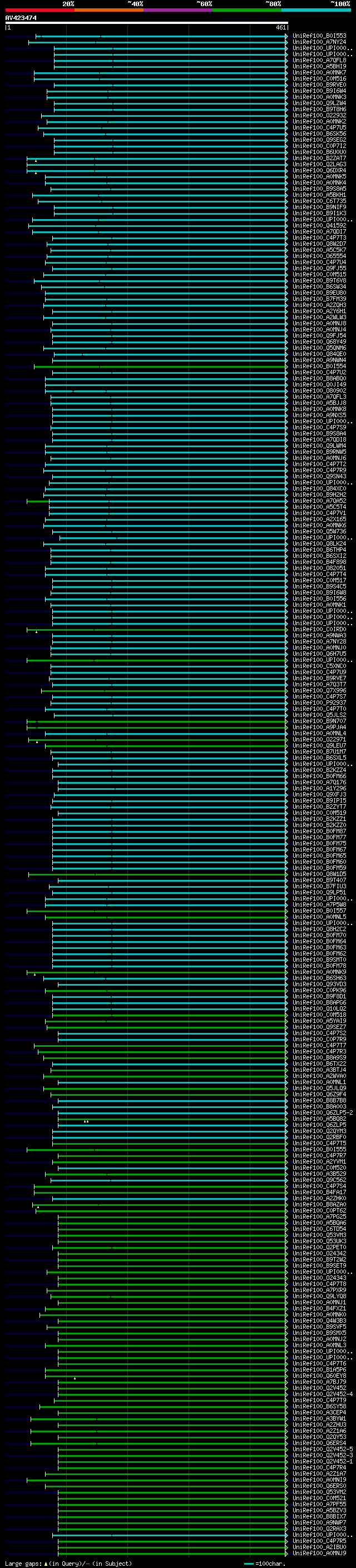Select the UniRef100_Q9LEU7 label
This screenshot has height=1568, width=356.
pyautogui.click(x=319, y=746)
